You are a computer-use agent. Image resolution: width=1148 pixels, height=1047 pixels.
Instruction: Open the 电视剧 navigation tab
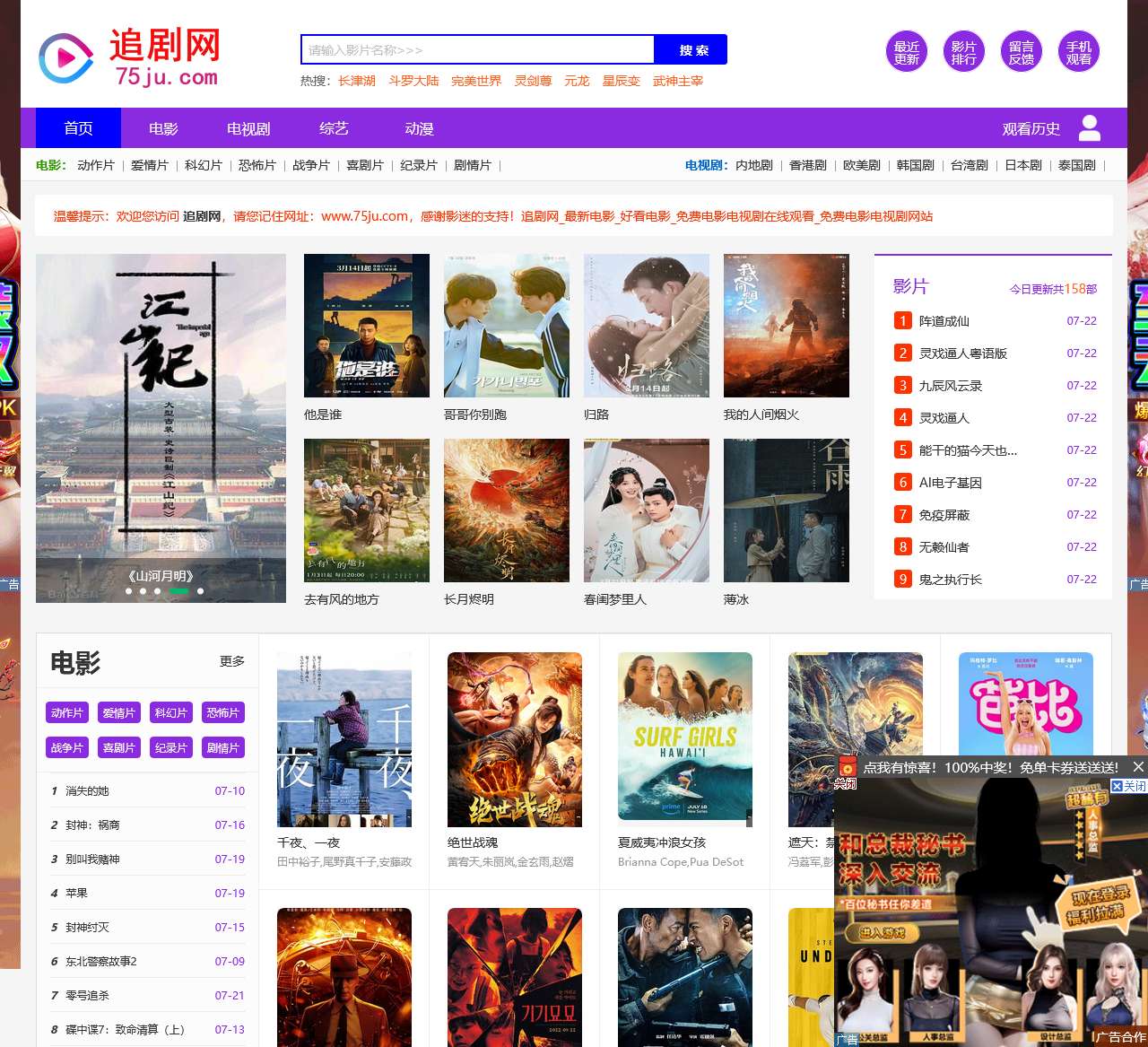(x=248, y=128)
